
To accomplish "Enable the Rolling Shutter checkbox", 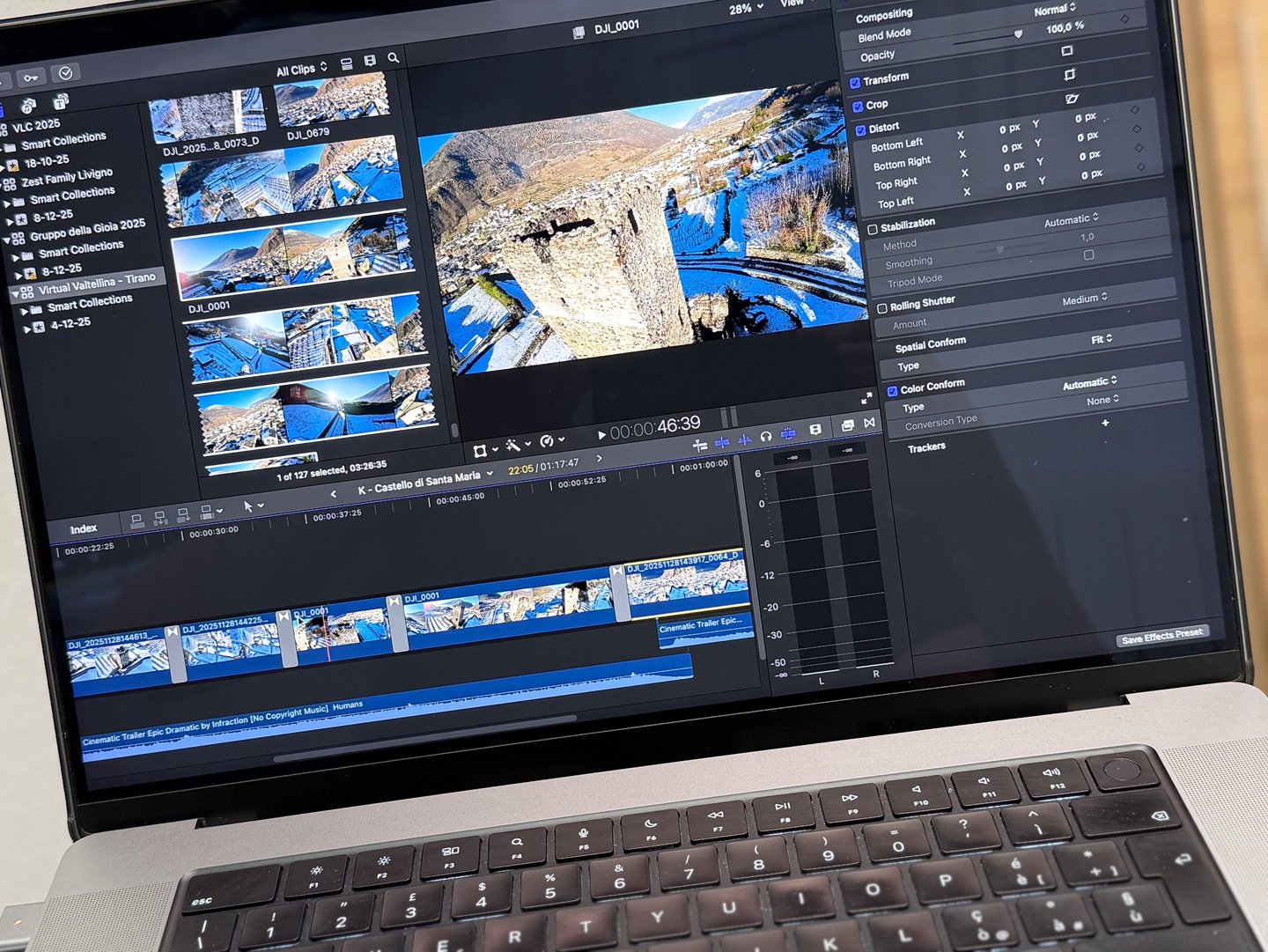I will coord(882,308).
